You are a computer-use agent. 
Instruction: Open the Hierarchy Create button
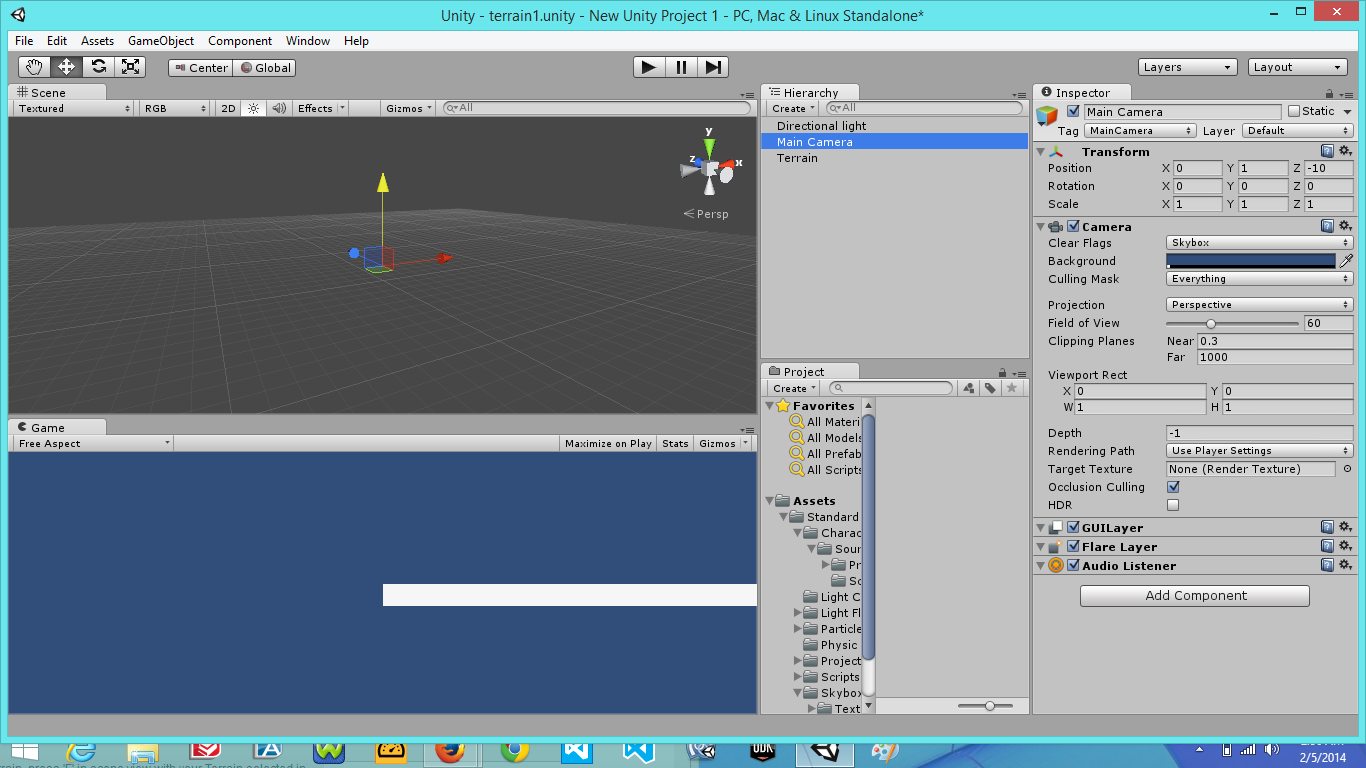[x=793, y=108]
